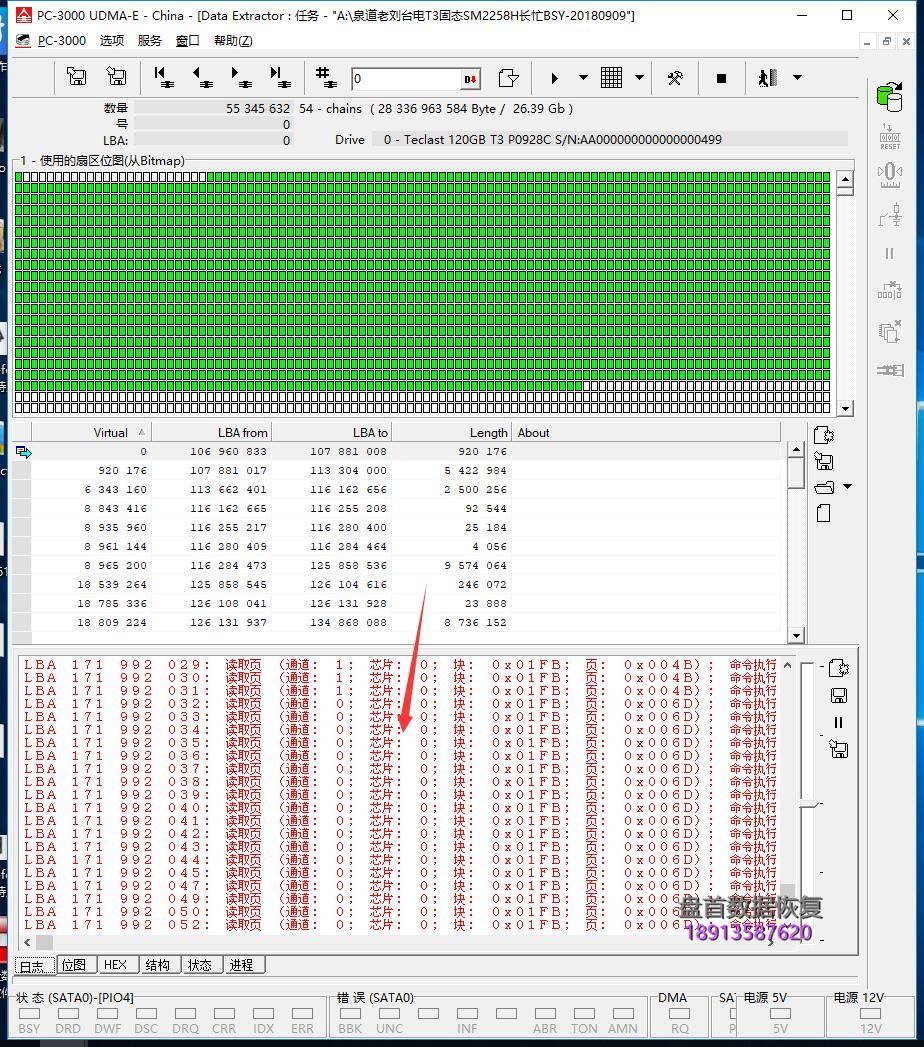Viewport: 924px width, 1047px height.
Task: Open the 服务 menu
Action: [149, 40]
